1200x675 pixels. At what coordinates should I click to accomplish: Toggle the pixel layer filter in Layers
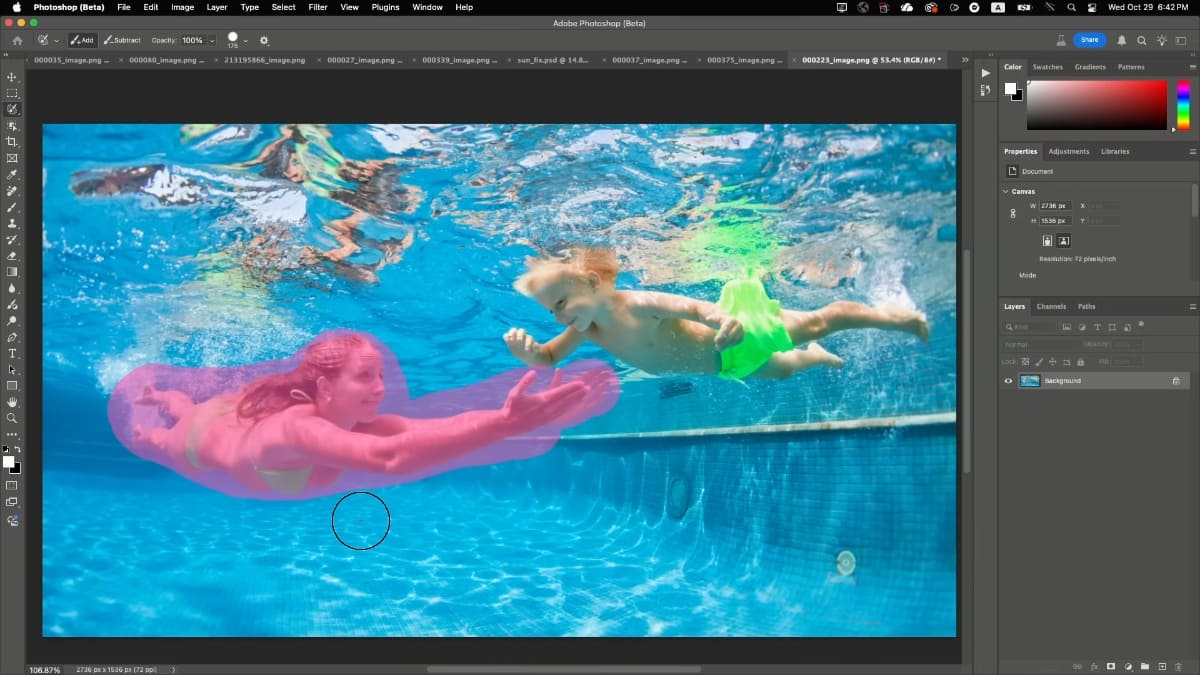(1068, 327)
